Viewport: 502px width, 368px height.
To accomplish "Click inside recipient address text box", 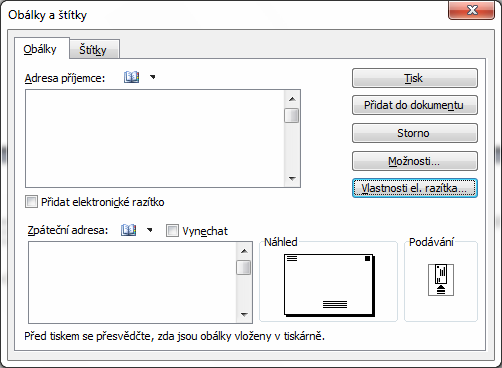I will click(x=155, y=138).
